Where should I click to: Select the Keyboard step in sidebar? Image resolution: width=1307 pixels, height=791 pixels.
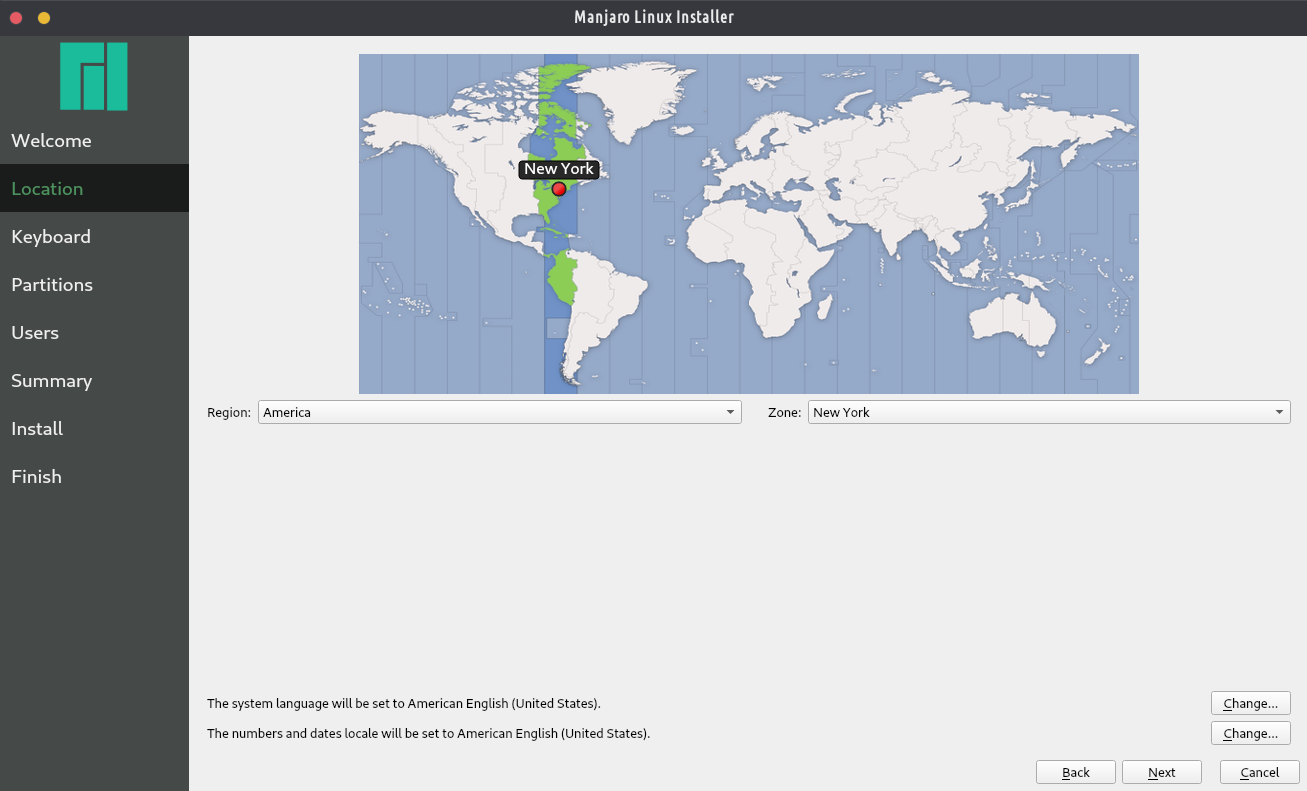(x=51, y=237)
